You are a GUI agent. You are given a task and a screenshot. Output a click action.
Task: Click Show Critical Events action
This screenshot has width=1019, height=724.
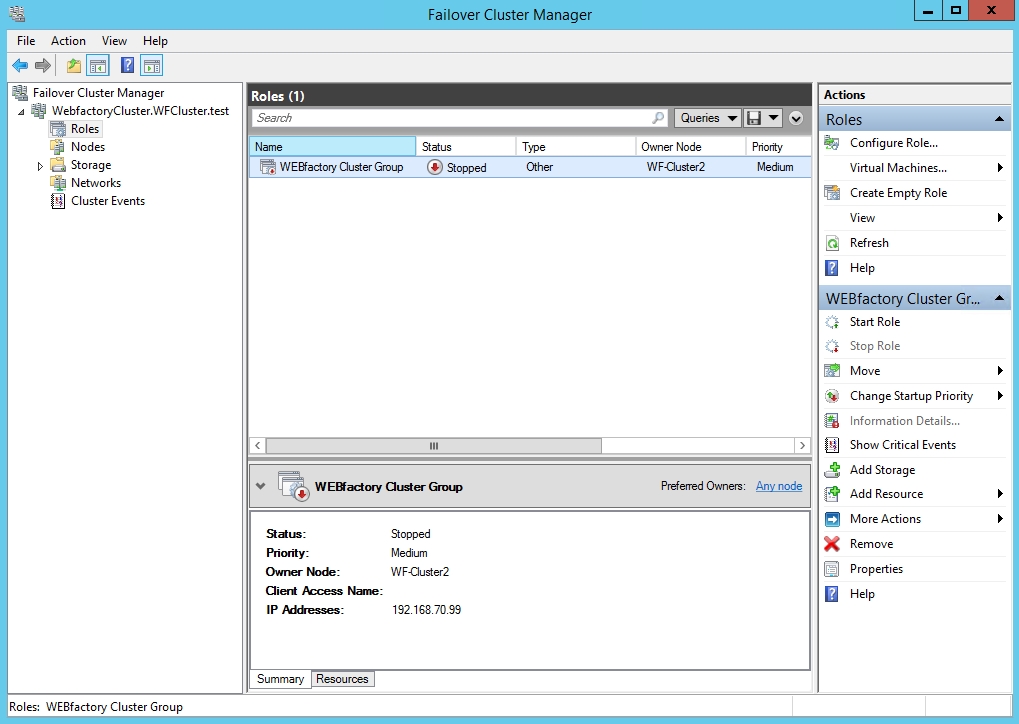(x=902, y=445)
